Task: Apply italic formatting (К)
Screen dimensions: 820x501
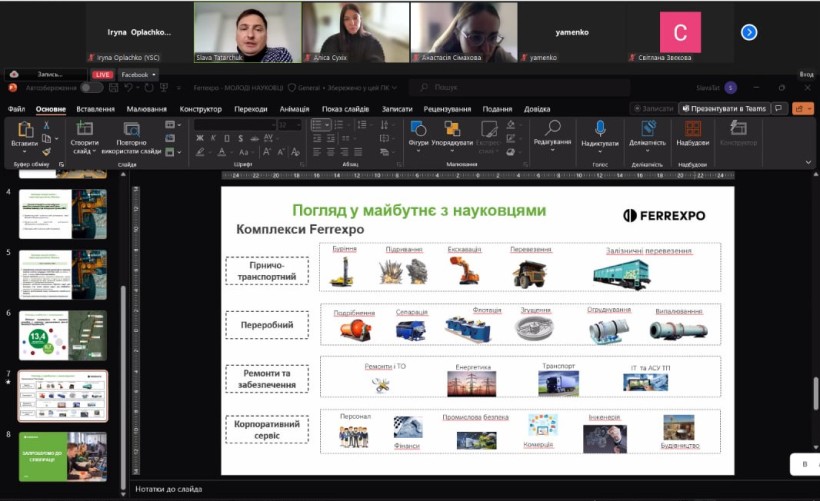Action: 213,138
